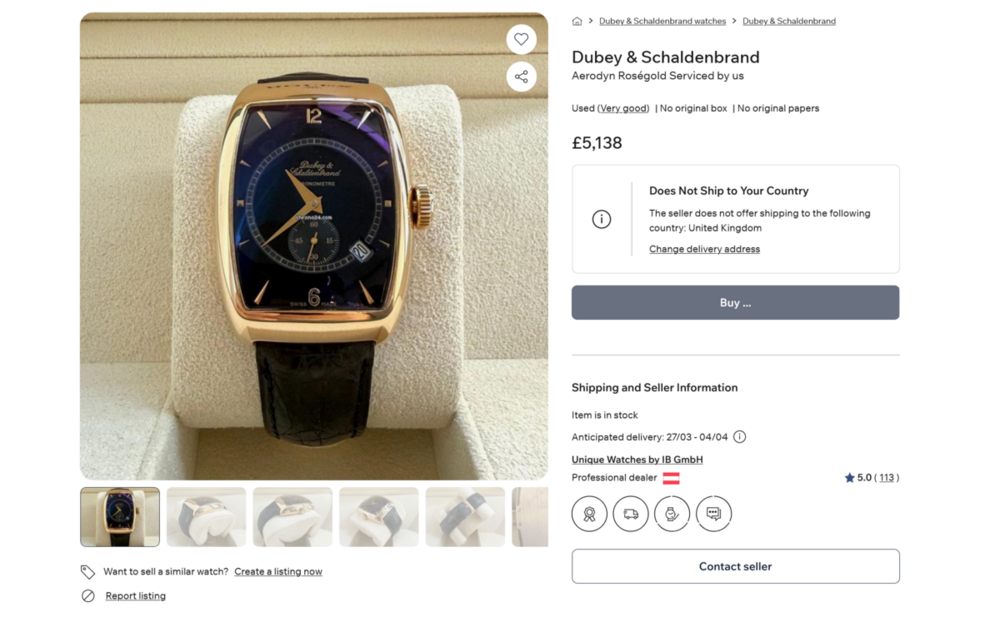Image resolution: width=1000 pixels, height=617 pixels.
Task: Click the tag icon beside the sell prompt
Action: point(85,571)
